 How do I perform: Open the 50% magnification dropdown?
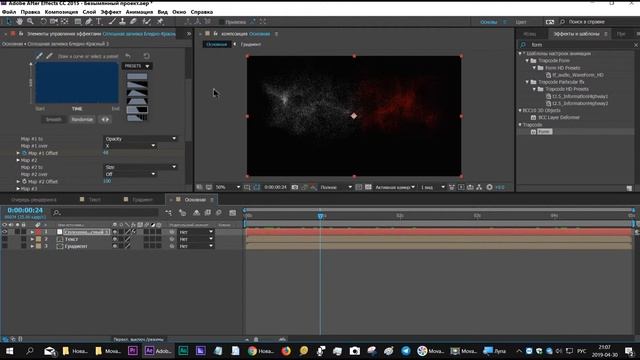click(x=227, y=187)
